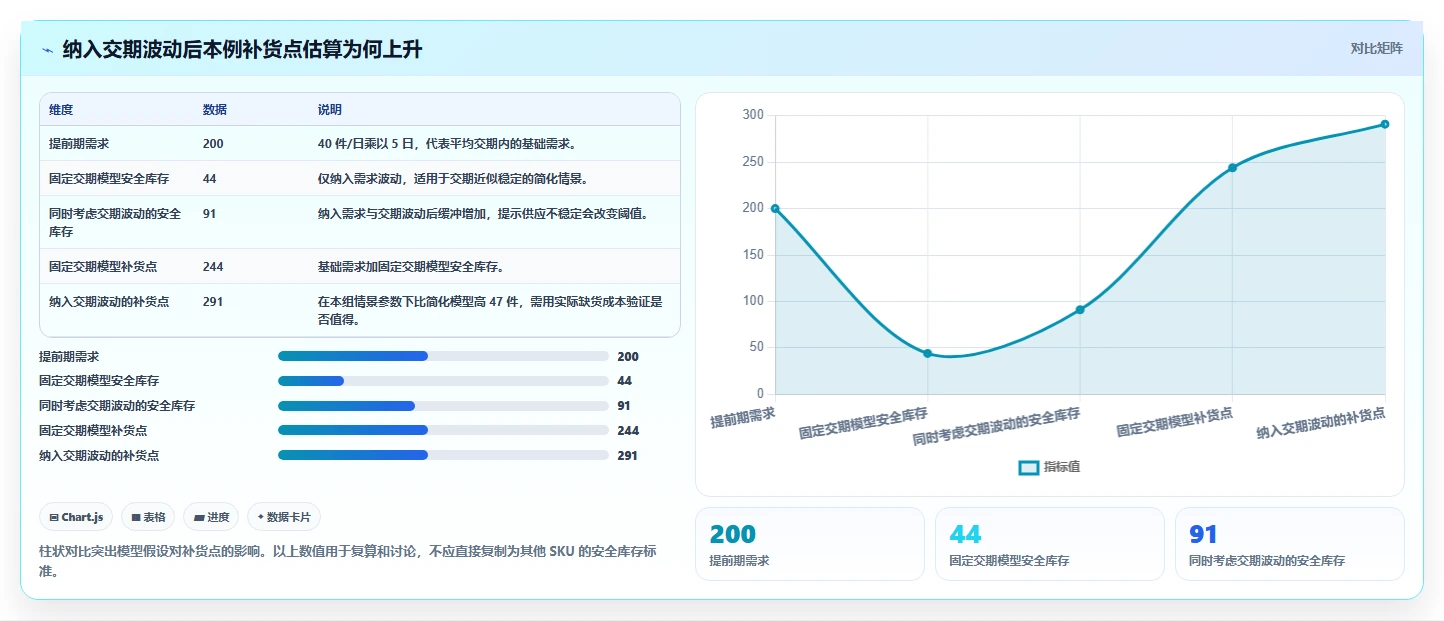Viewport: 1444px width, 621px height.
Task: Open the 91 data card
Action: tap(1290, 544)
